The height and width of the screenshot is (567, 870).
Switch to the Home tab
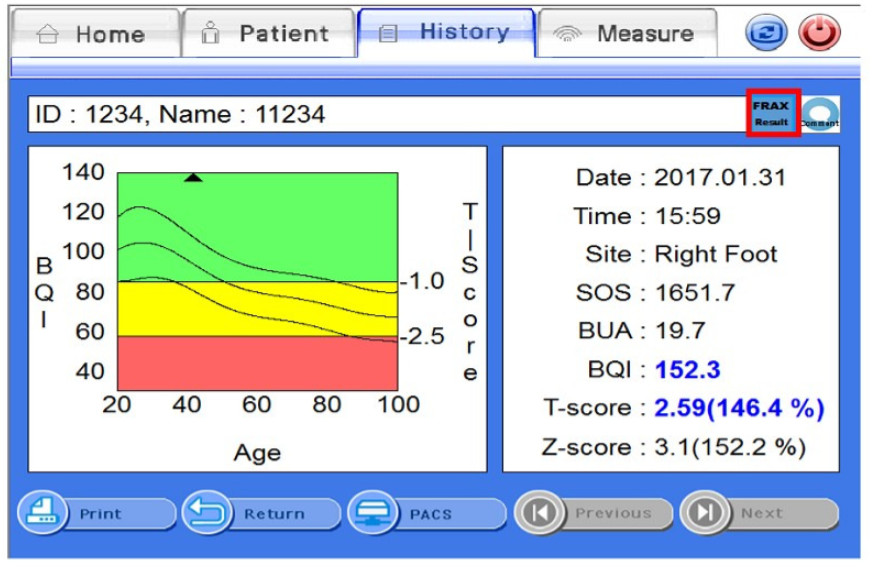(x=93, y=34)
